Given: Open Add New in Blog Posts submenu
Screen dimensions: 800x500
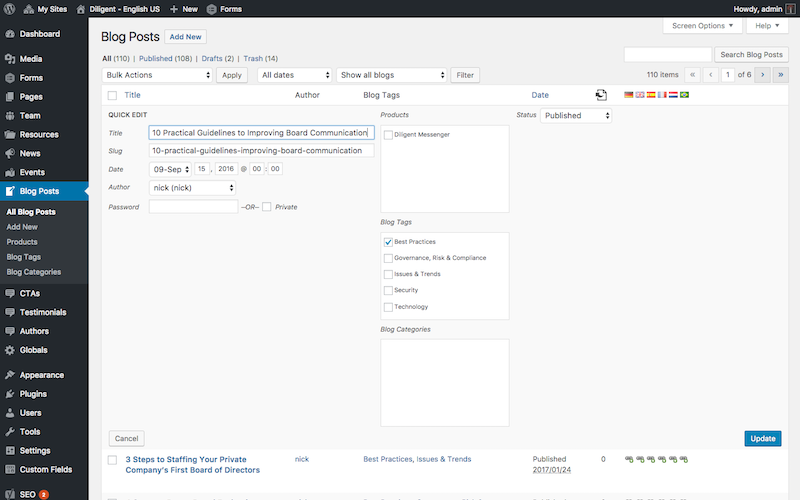Looking at the screenshot, I should click(22, 227).
